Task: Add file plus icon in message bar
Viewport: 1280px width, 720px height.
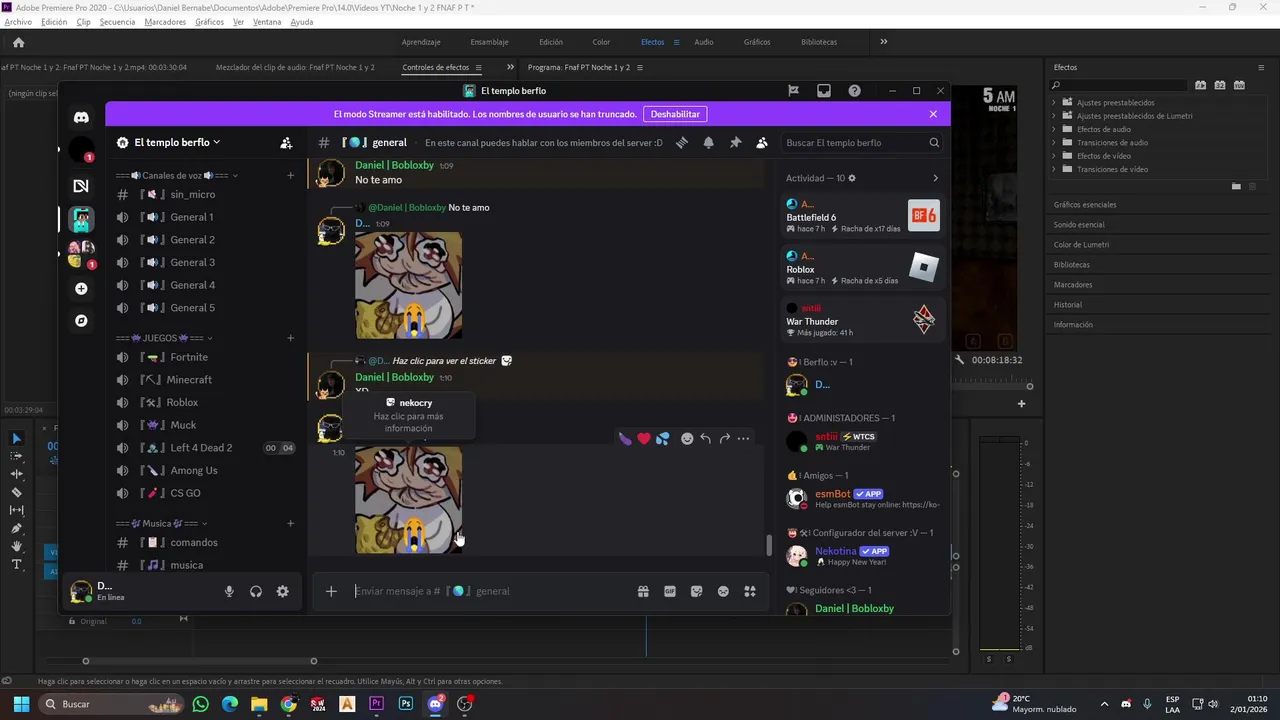Action: point(331,592)
